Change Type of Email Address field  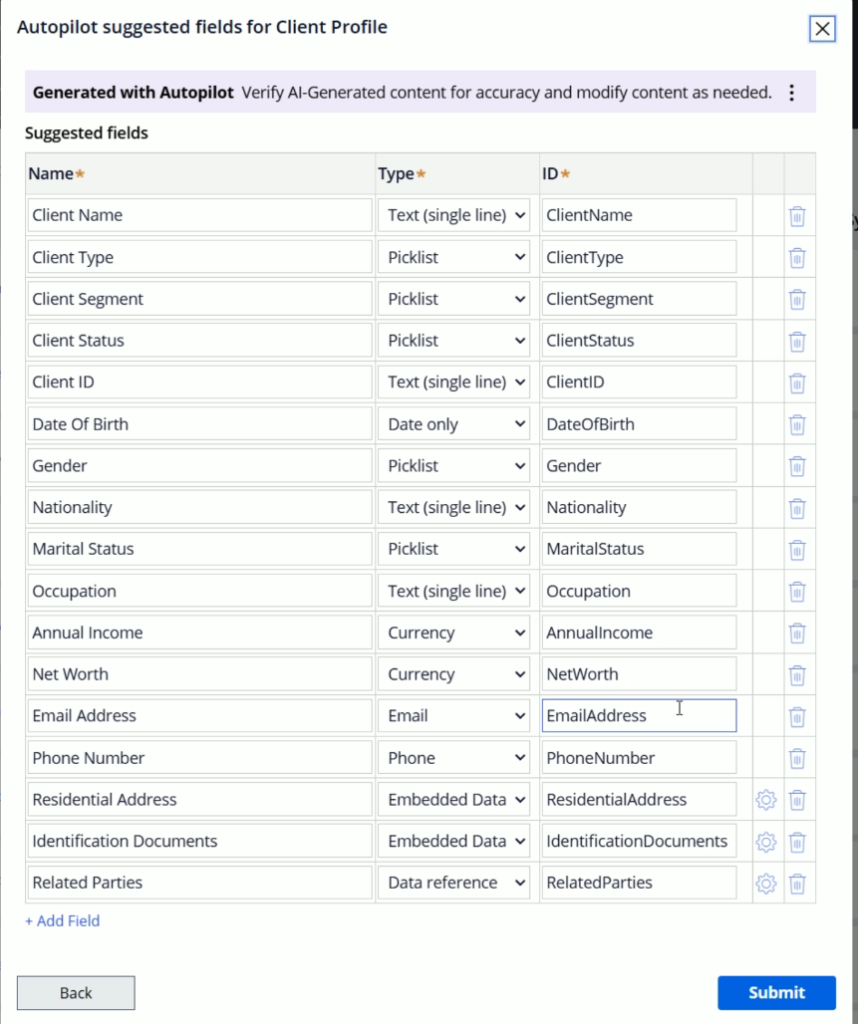(454, 716)
